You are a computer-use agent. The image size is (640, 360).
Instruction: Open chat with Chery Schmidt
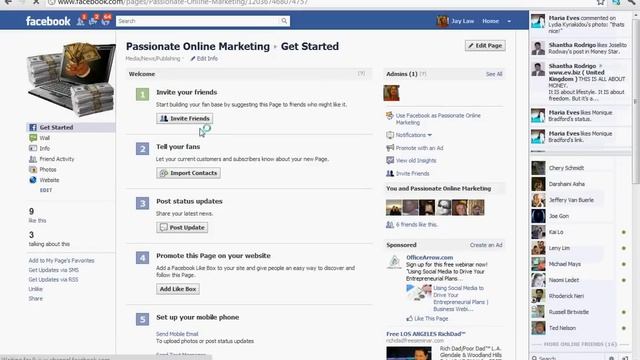(580, 168)
